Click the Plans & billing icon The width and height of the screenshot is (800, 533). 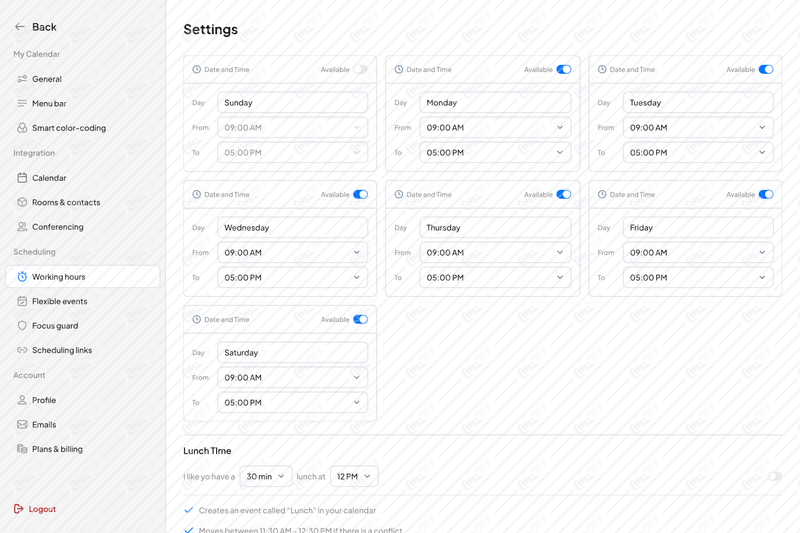[22, 449]
